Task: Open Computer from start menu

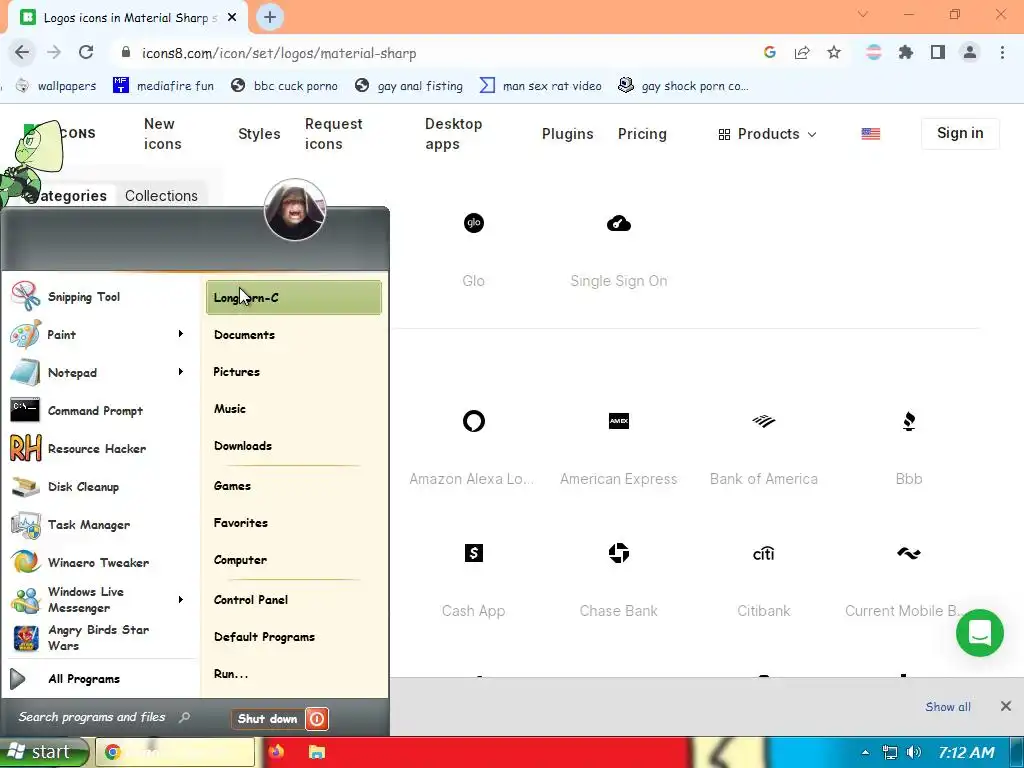Action: pos(294,560)
